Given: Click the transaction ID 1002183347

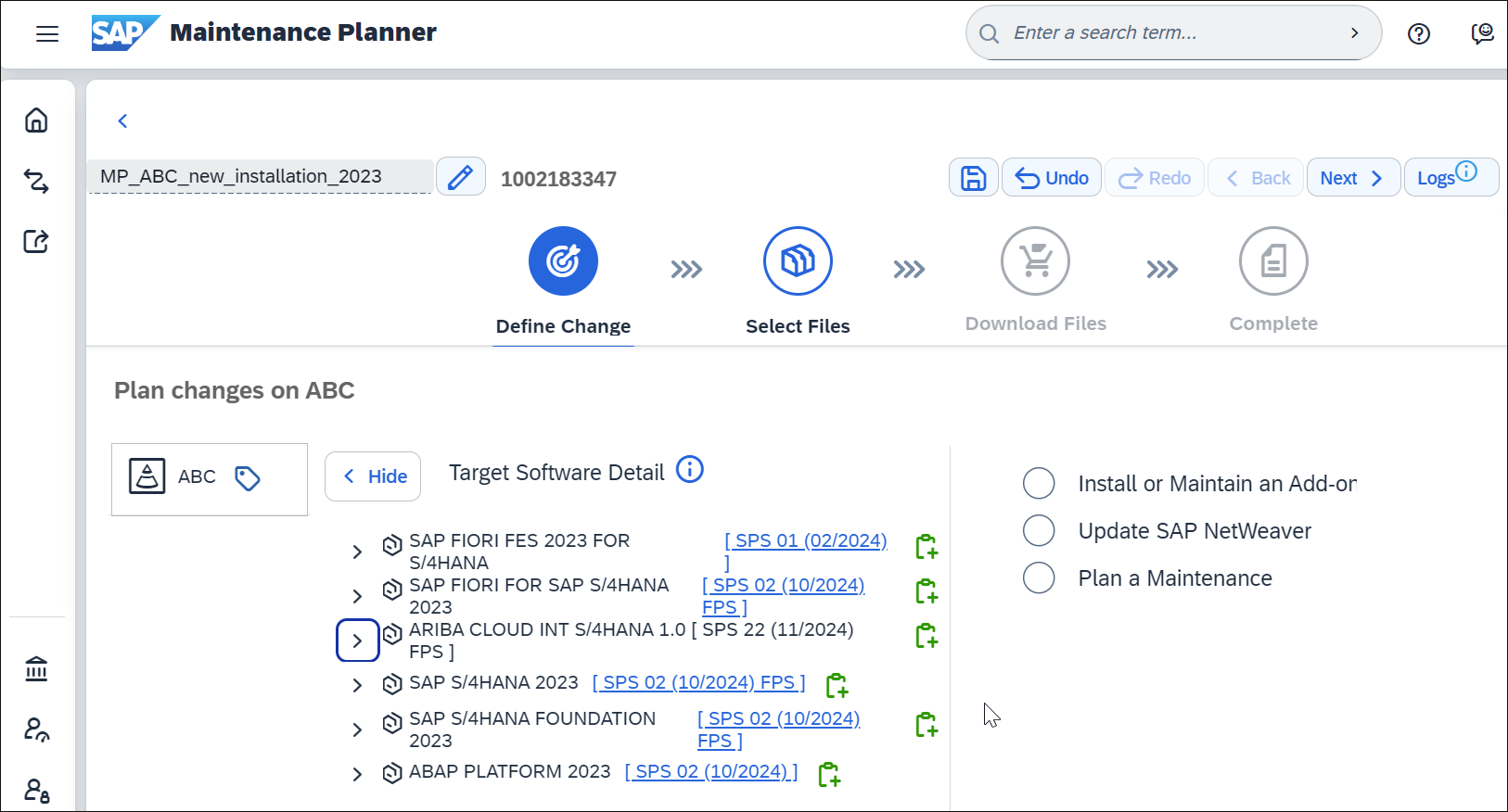Looking at the screenshot, I should [x=558, y=179].
